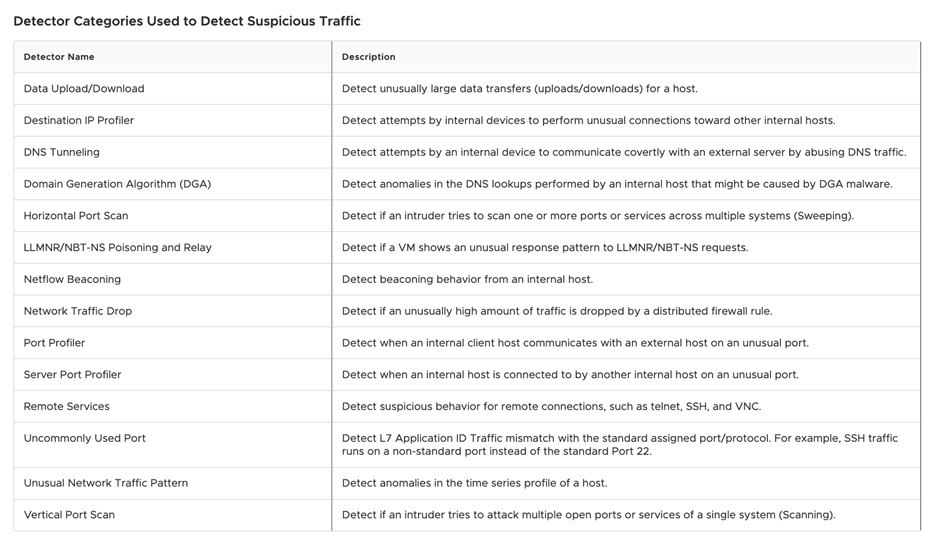Click the description about DGA malware lookups
Screen dimensions: 936x547
617,184
